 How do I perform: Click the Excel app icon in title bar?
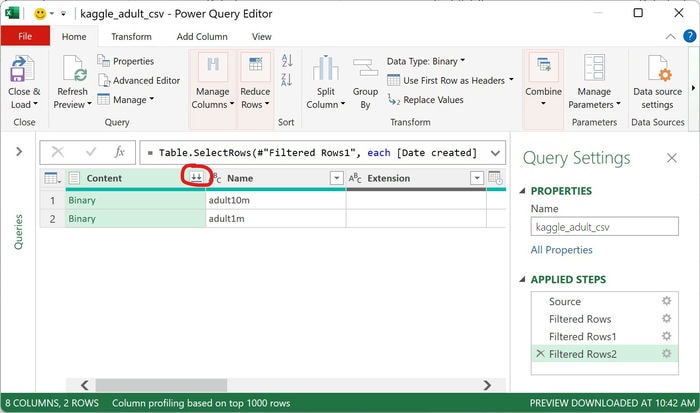(x=12, y=13)
